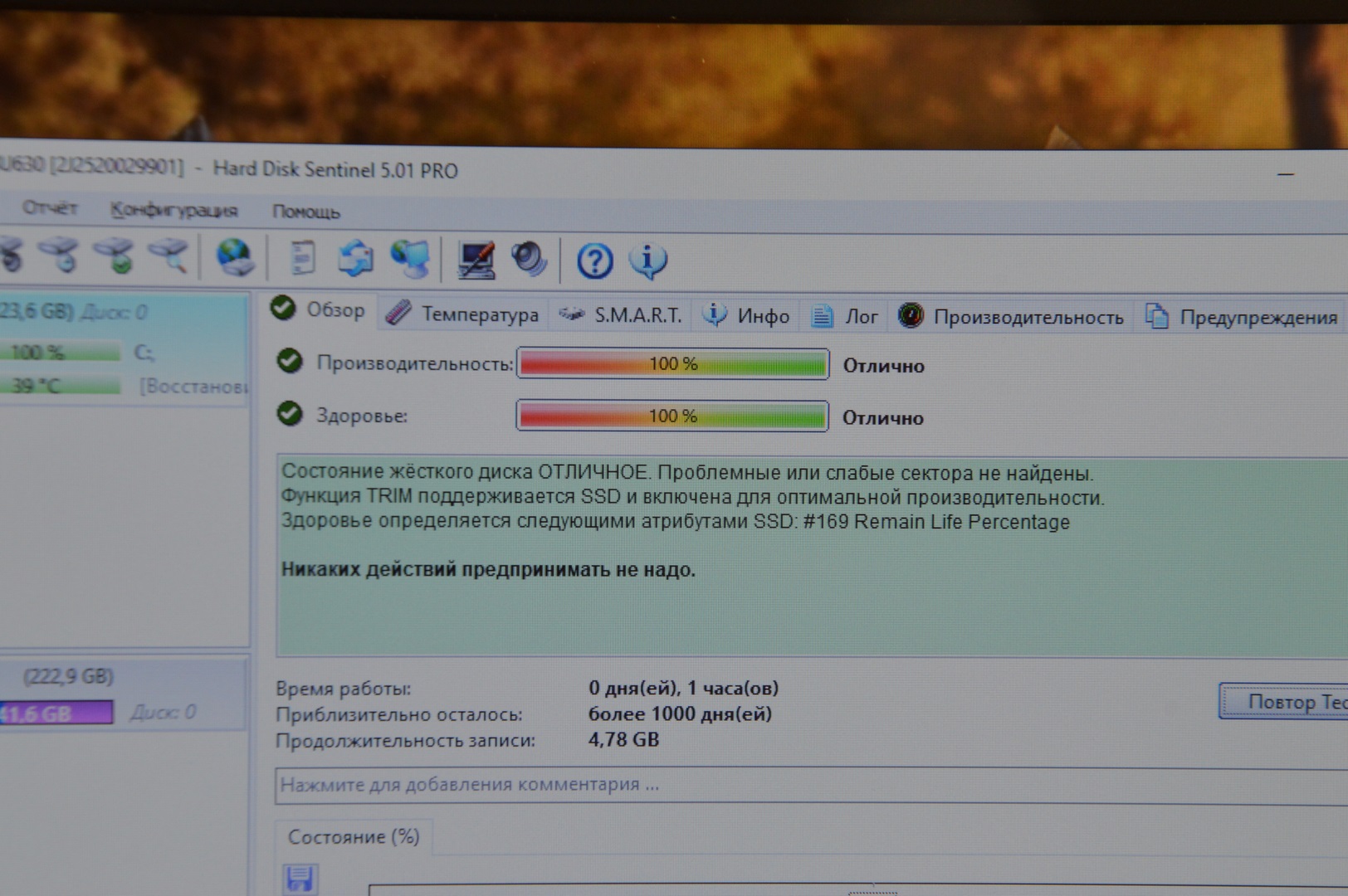Click the Здоровье 100 % bar

coord(672,416)
